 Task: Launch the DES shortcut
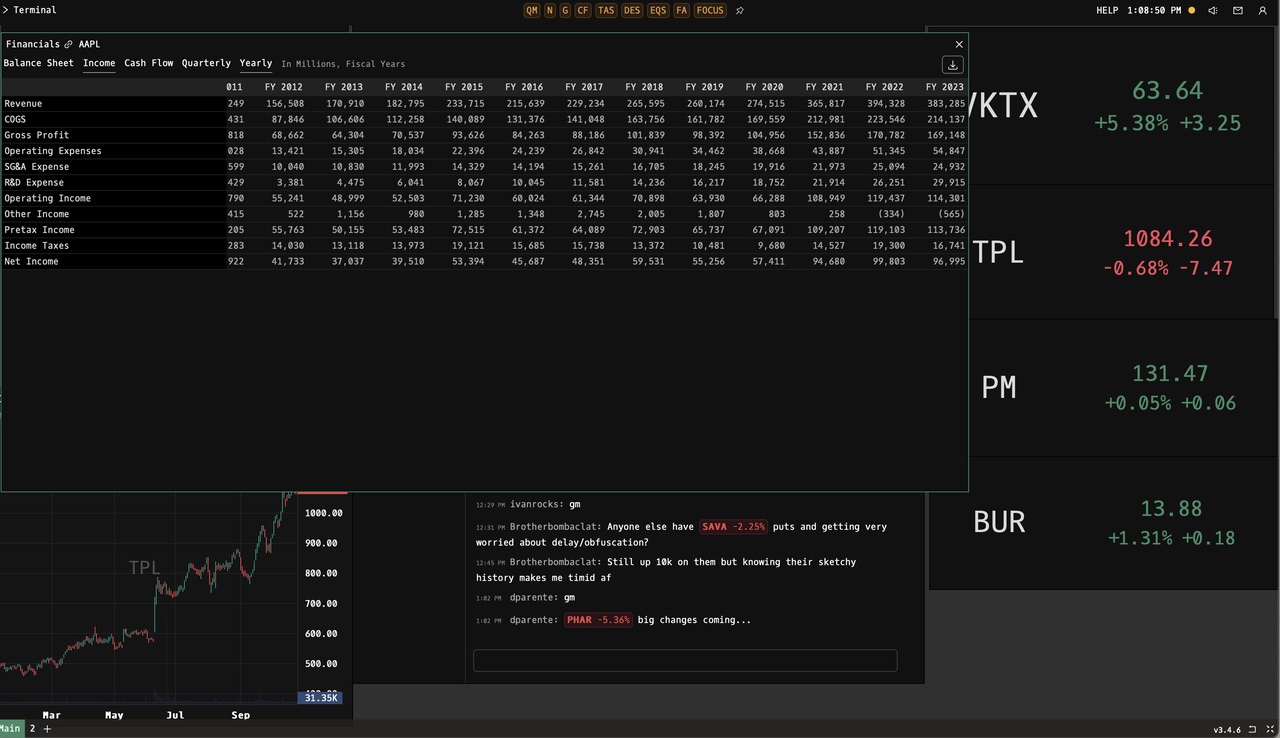click(632, 10)
